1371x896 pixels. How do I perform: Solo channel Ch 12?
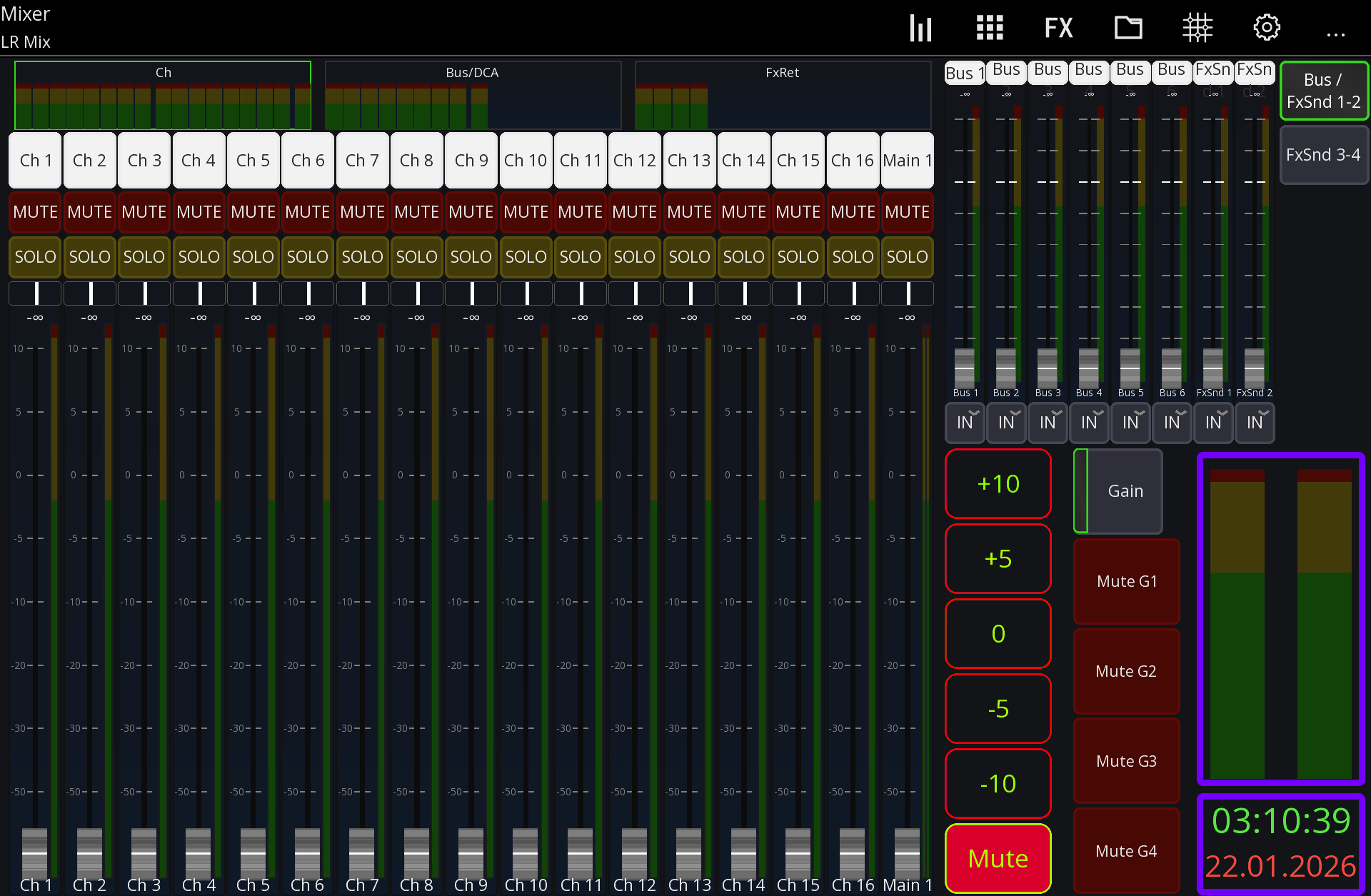point(635,257)
